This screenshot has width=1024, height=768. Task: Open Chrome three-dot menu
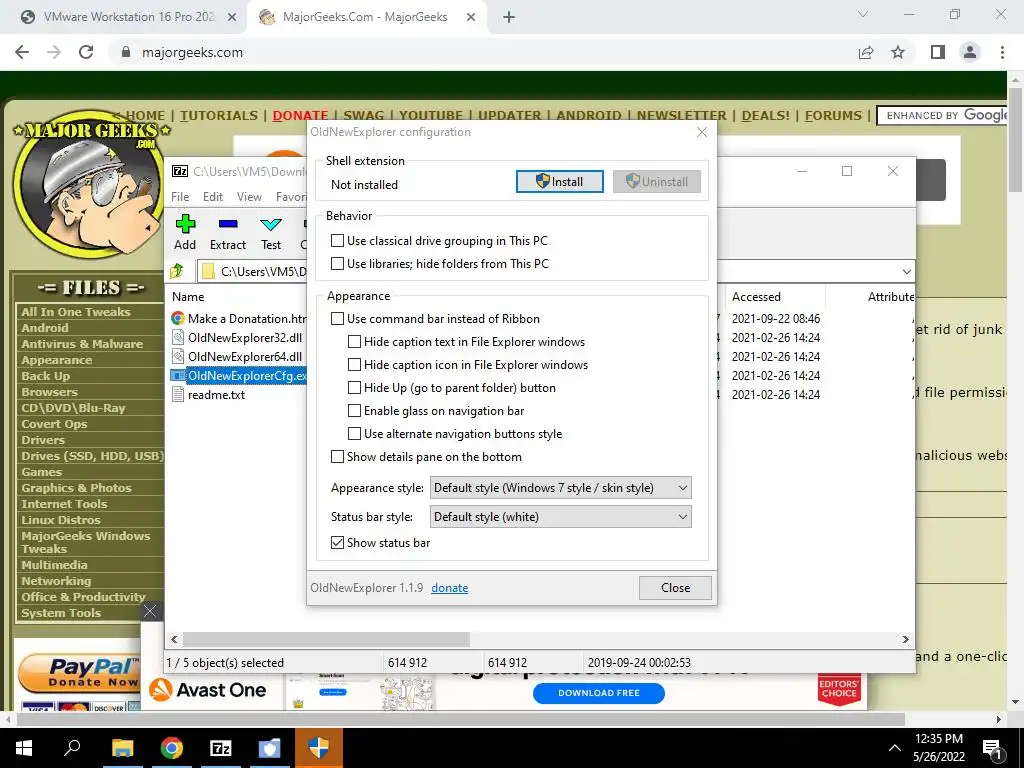[1002, 52]
